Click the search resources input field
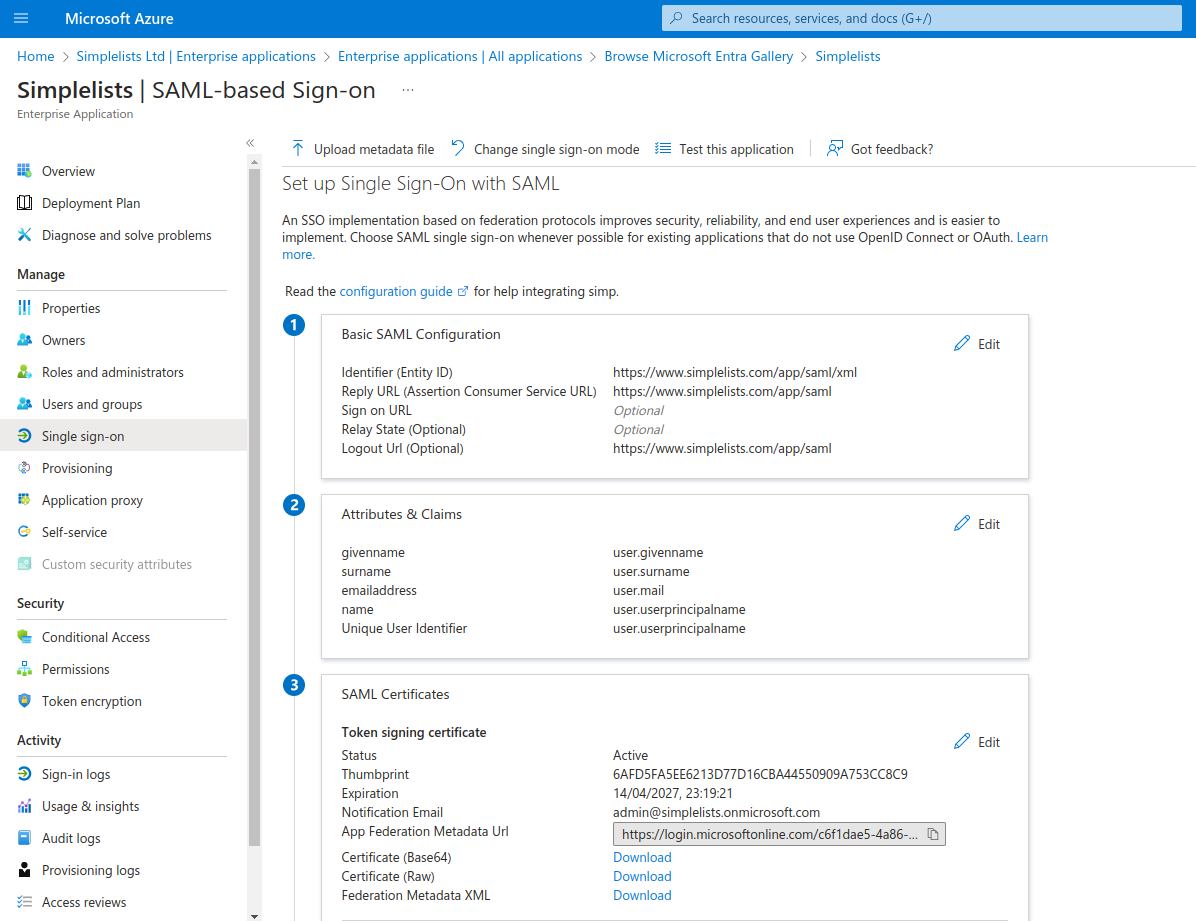This screenshot has height=921, width=1196. [x=921, y=18]
